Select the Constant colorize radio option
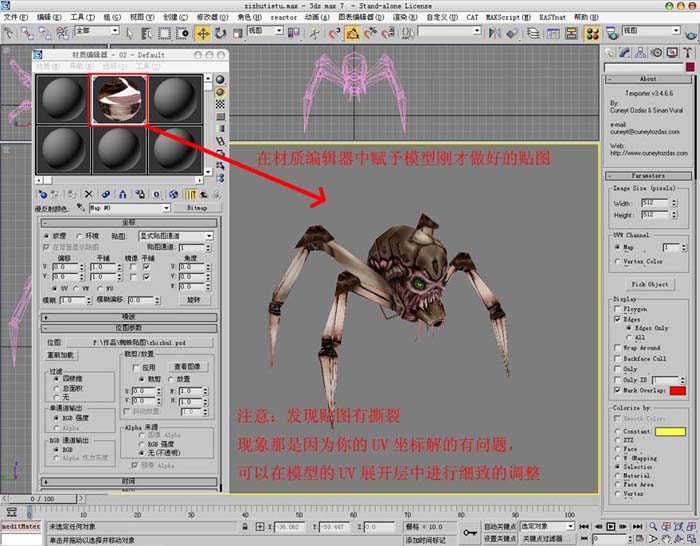Image resolution: width=700 pixels, height=546 pixels. [x=617, y=431]
